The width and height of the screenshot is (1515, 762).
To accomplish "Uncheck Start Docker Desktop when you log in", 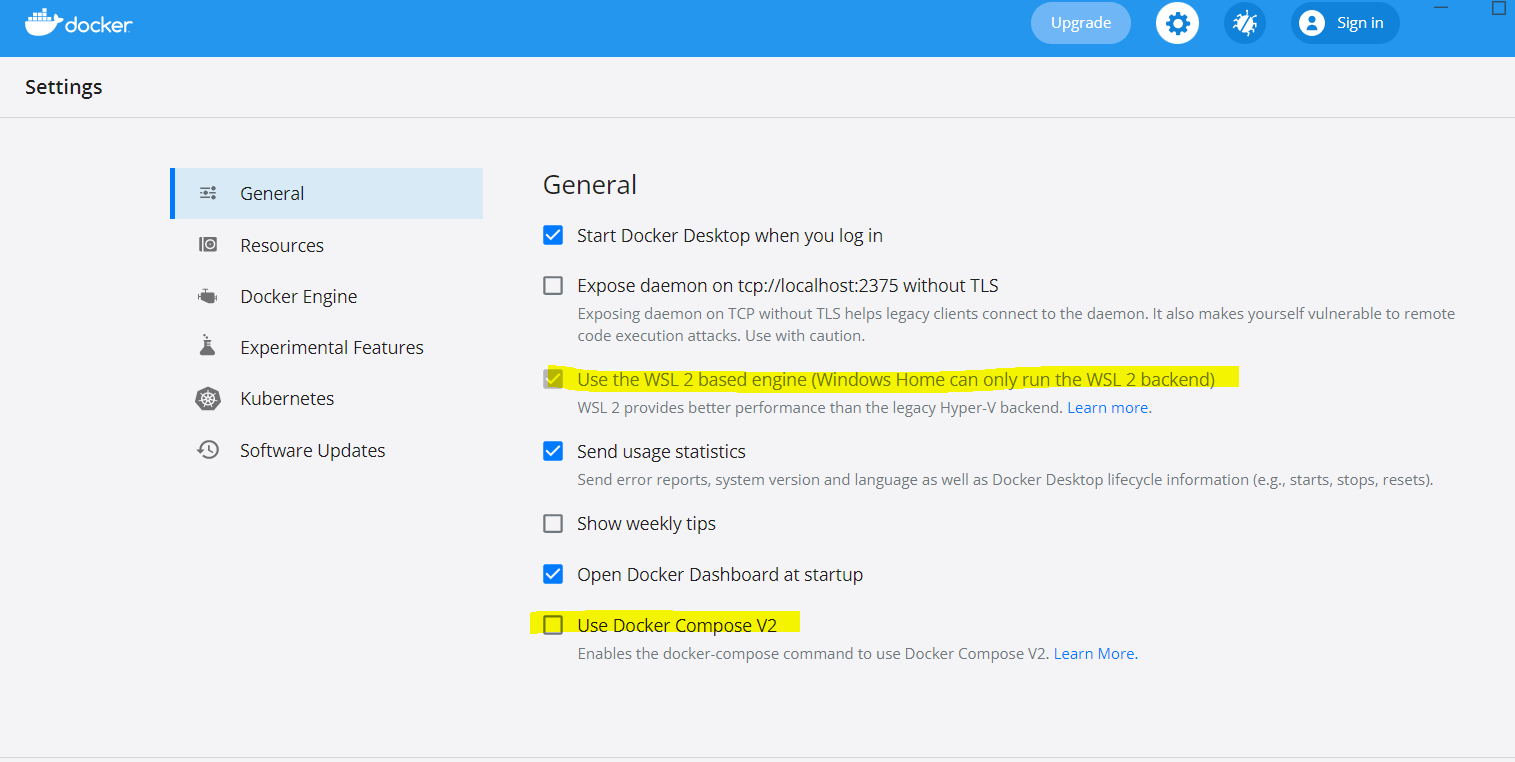I will 553,235.
